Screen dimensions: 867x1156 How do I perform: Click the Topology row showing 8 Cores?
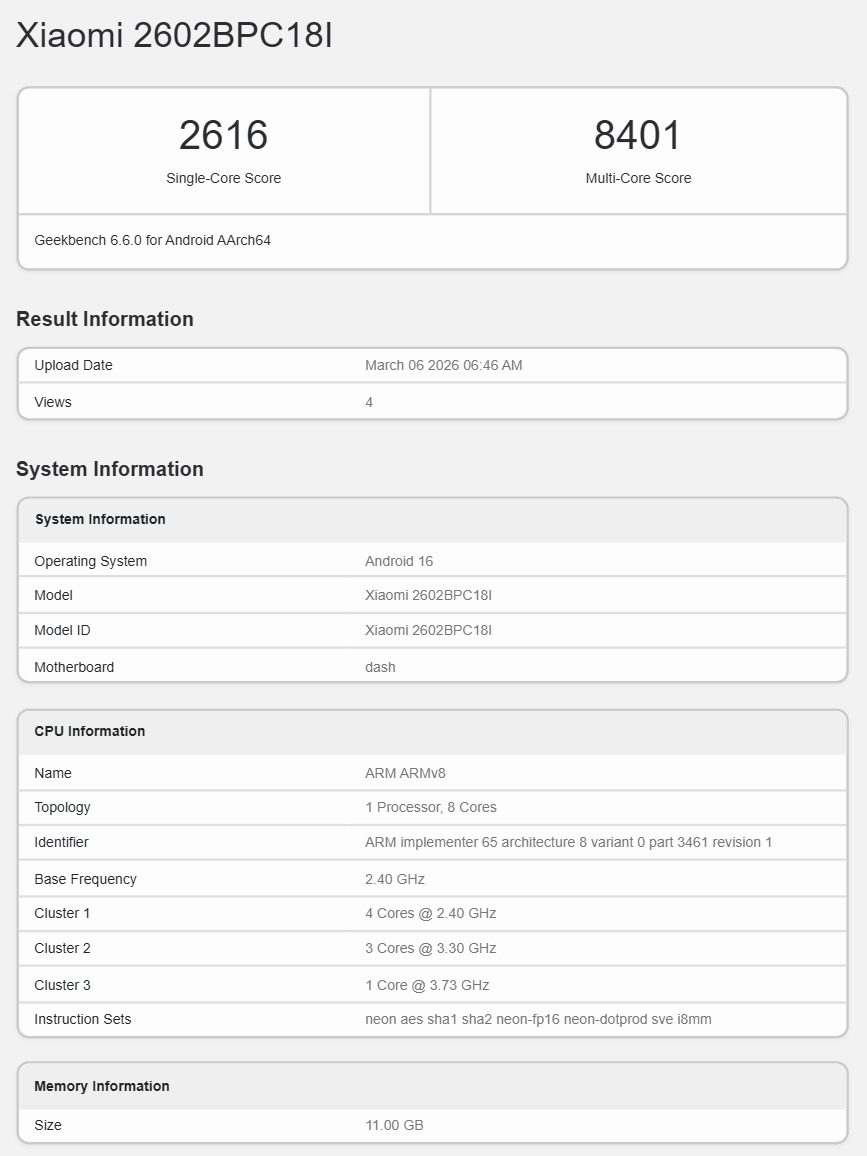(x=434, y=807)
